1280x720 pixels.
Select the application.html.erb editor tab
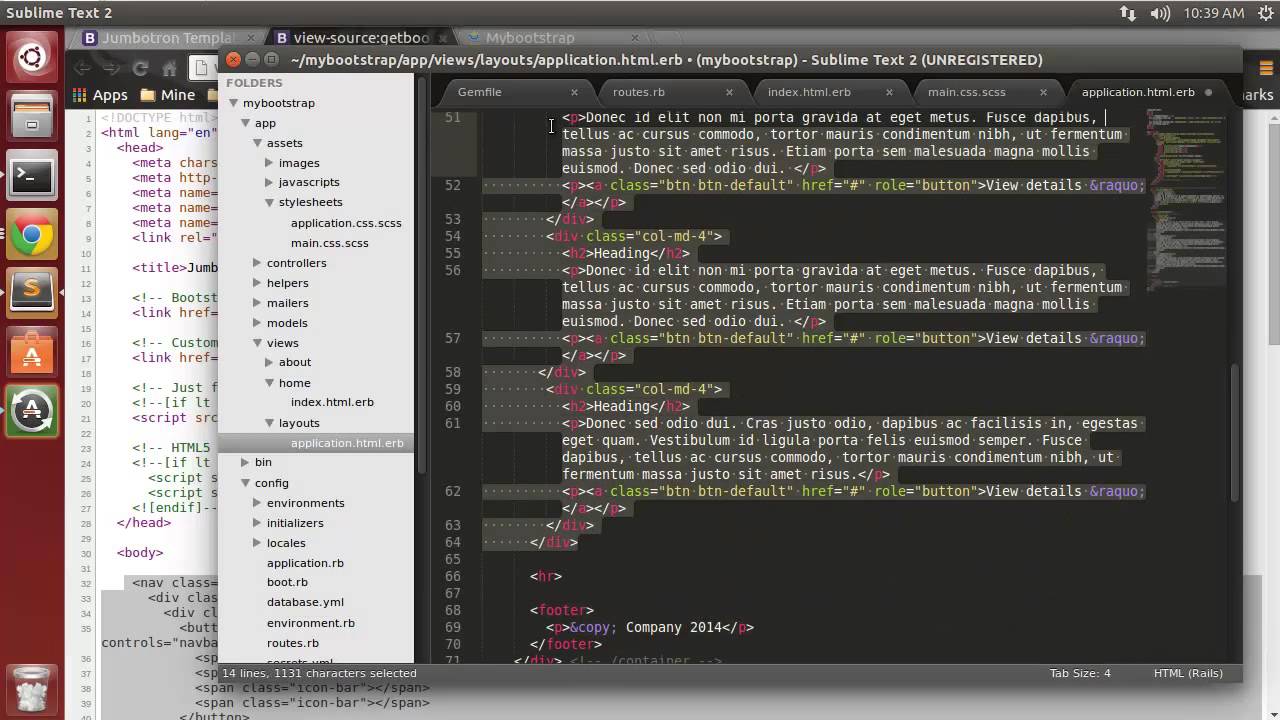[1138, 92]
